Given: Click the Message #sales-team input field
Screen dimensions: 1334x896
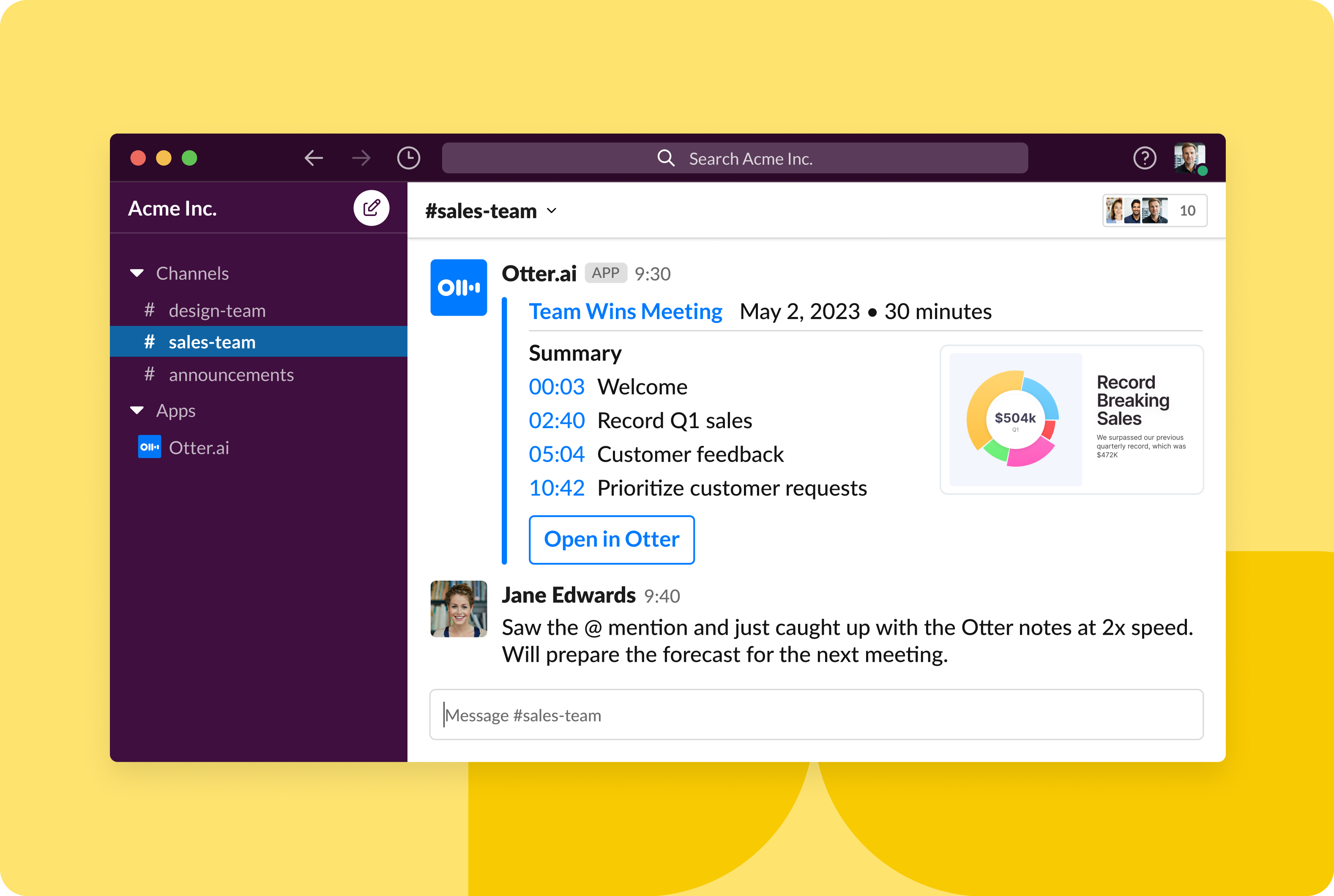Looking at the screenshot, I should 816,715.
